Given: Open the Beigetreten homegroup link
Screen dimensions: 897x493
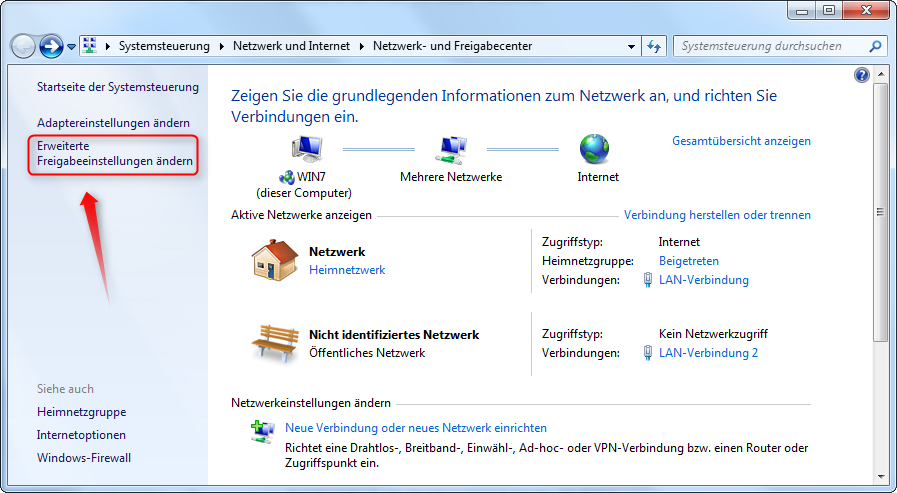Looking at the screenshot, I should (x=689, y=261).
